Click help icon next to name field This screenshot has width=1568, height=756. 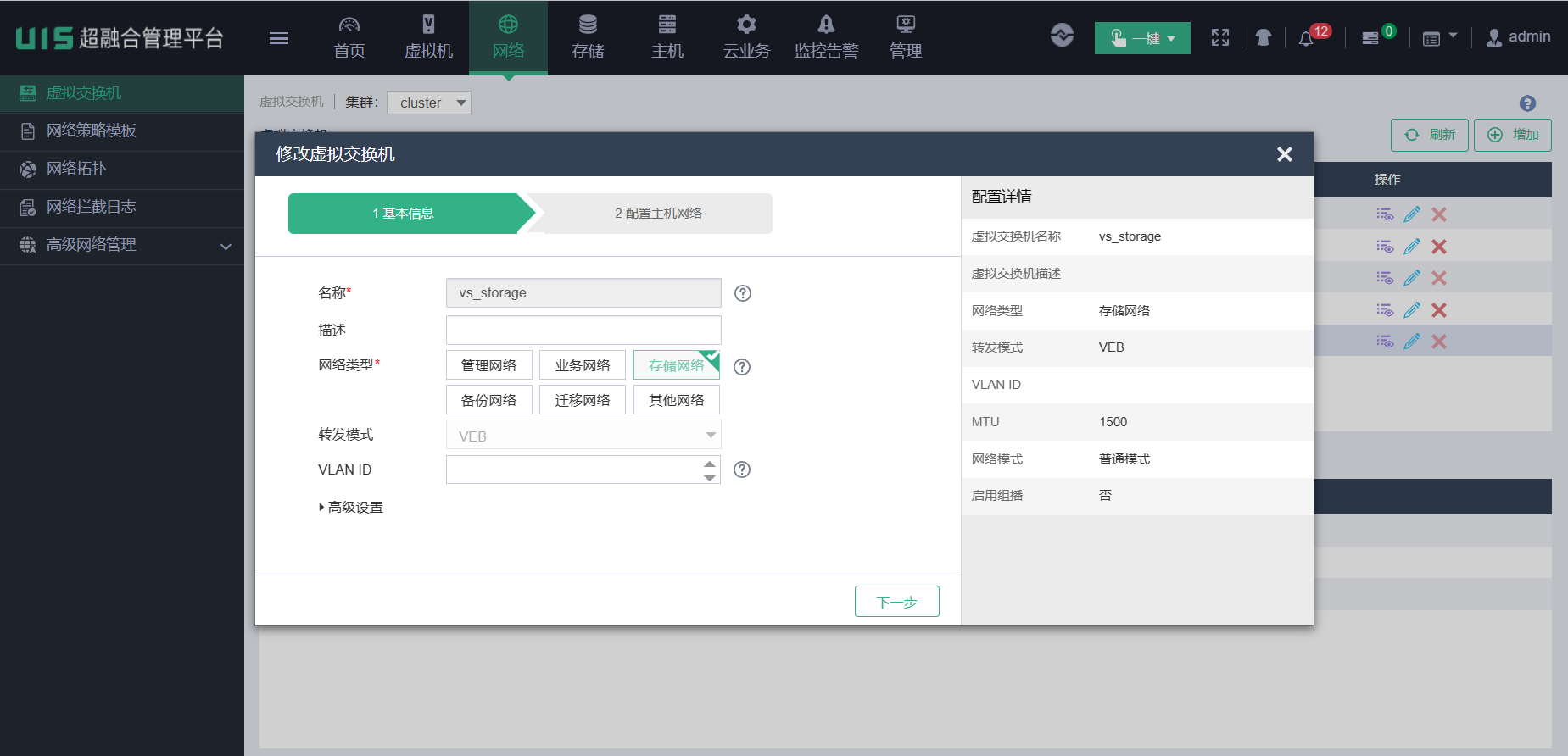[x=743, y=293]
